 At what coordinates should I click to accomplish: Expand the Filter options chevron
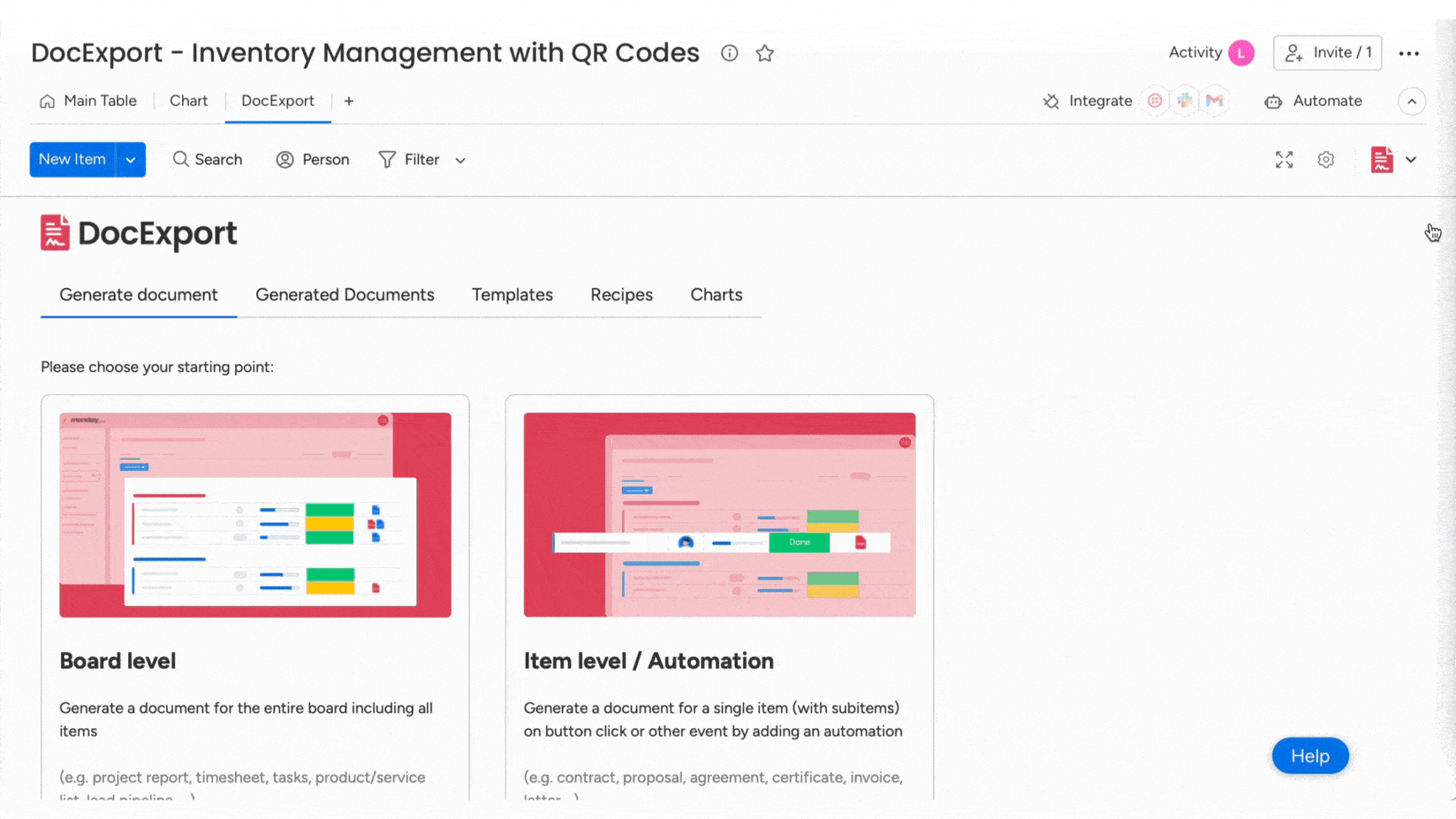point(460,160)
